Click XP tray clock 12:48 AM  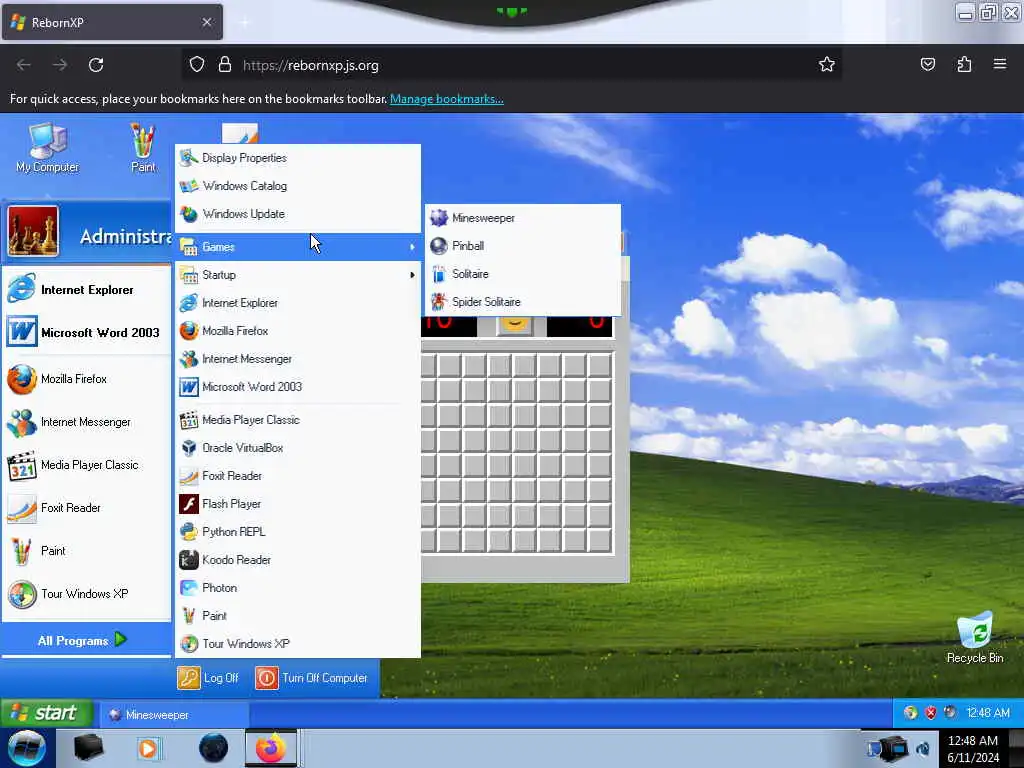point(987,713)
